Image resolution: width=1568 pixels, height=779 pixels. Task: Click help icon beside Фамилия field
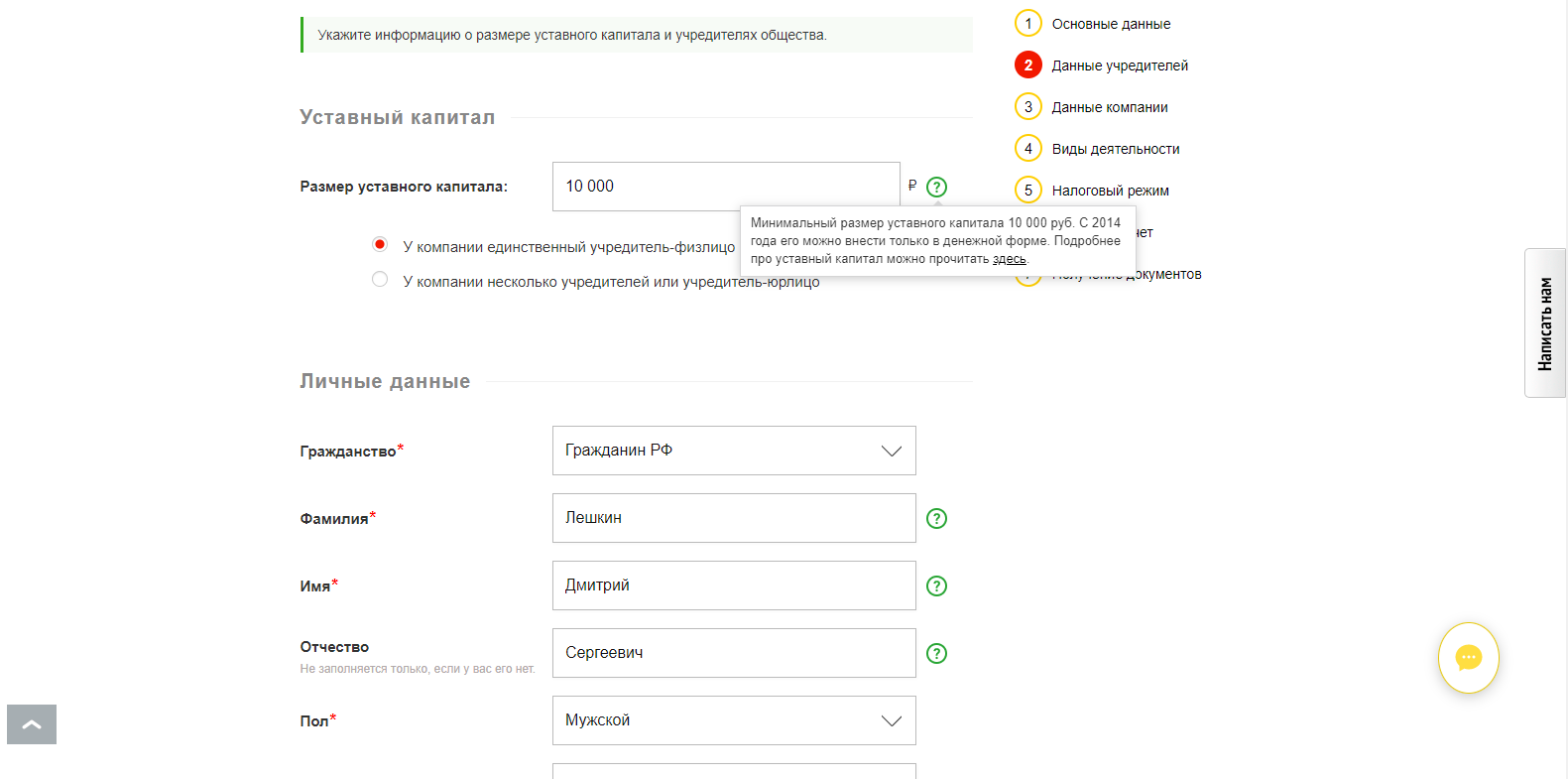936,518
